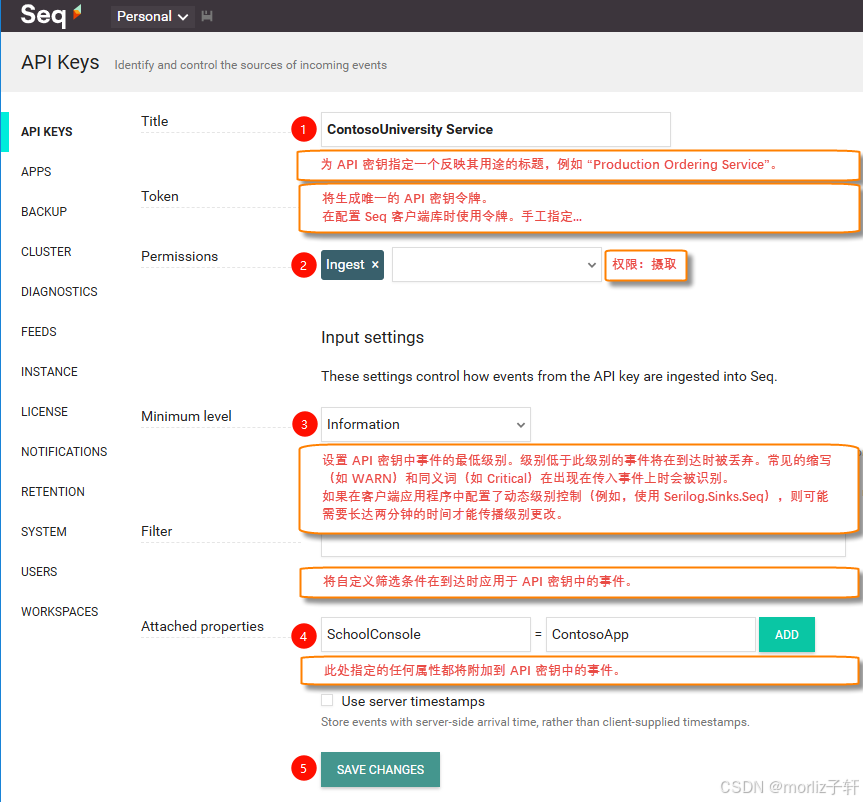Open the Personal workspace dropdown
Screen dimensions: 863x802
(x=152, y=17)
